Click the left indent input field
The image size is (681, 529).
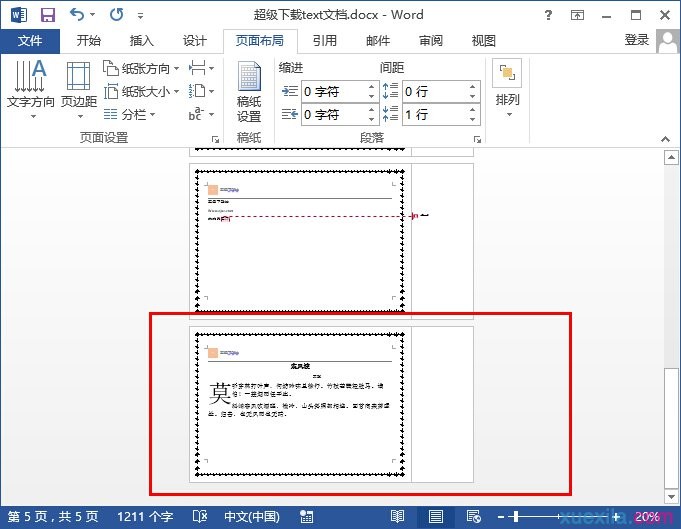coord(334,92)
